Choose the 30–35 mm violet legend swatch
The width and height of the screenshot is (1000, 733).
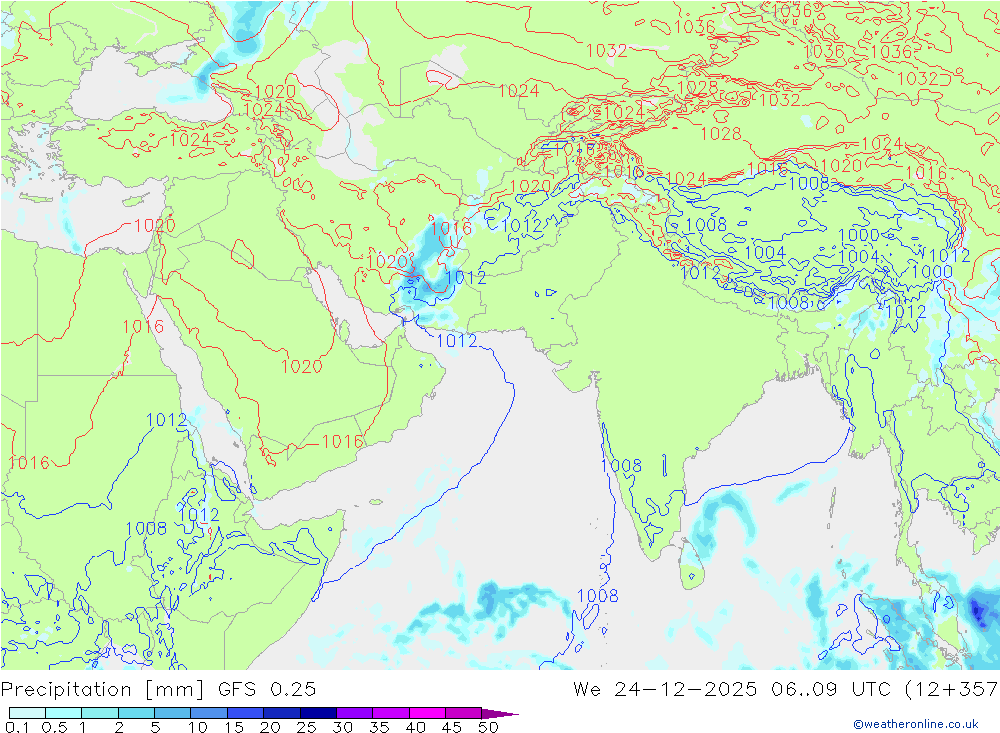click(x=354, y=713)
